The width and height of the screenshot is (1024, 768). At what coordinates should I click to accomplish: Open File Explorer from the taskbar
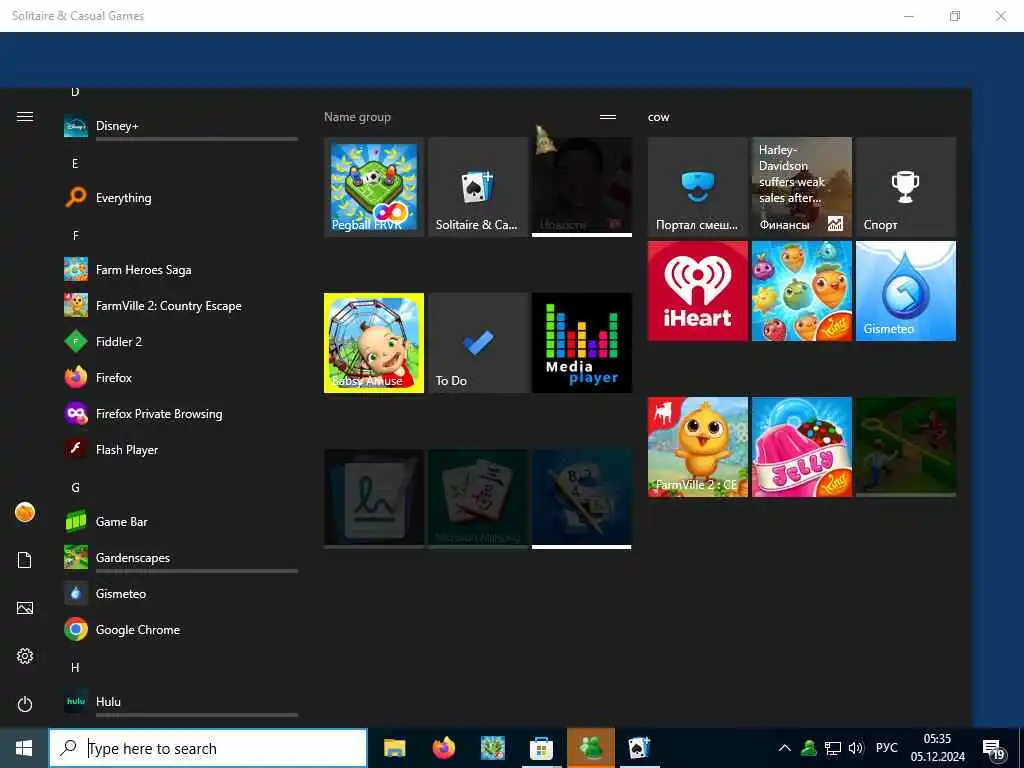click(394, 748)
